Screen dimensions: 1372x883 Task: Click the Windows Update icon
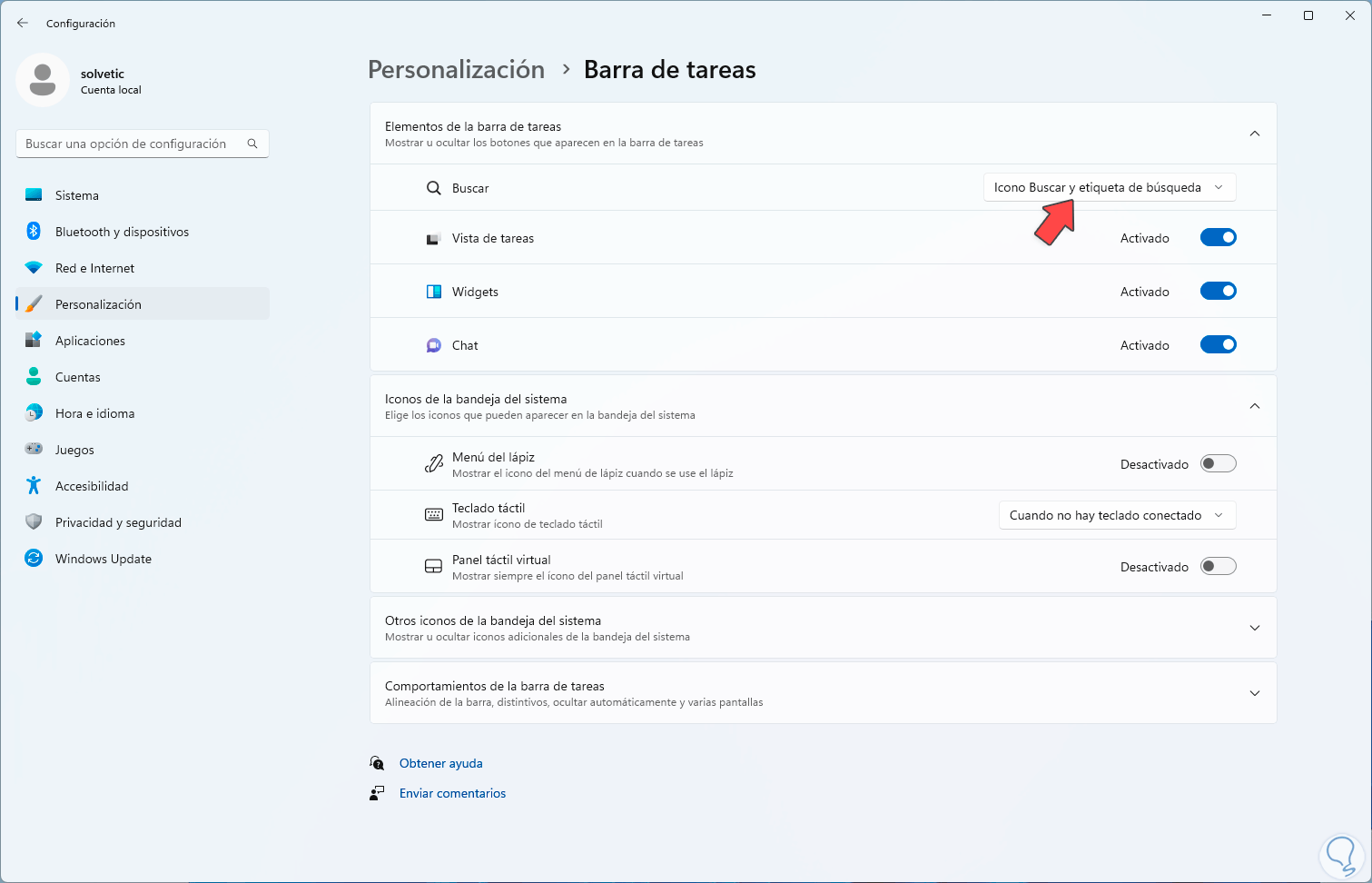[x=34, y=559]
